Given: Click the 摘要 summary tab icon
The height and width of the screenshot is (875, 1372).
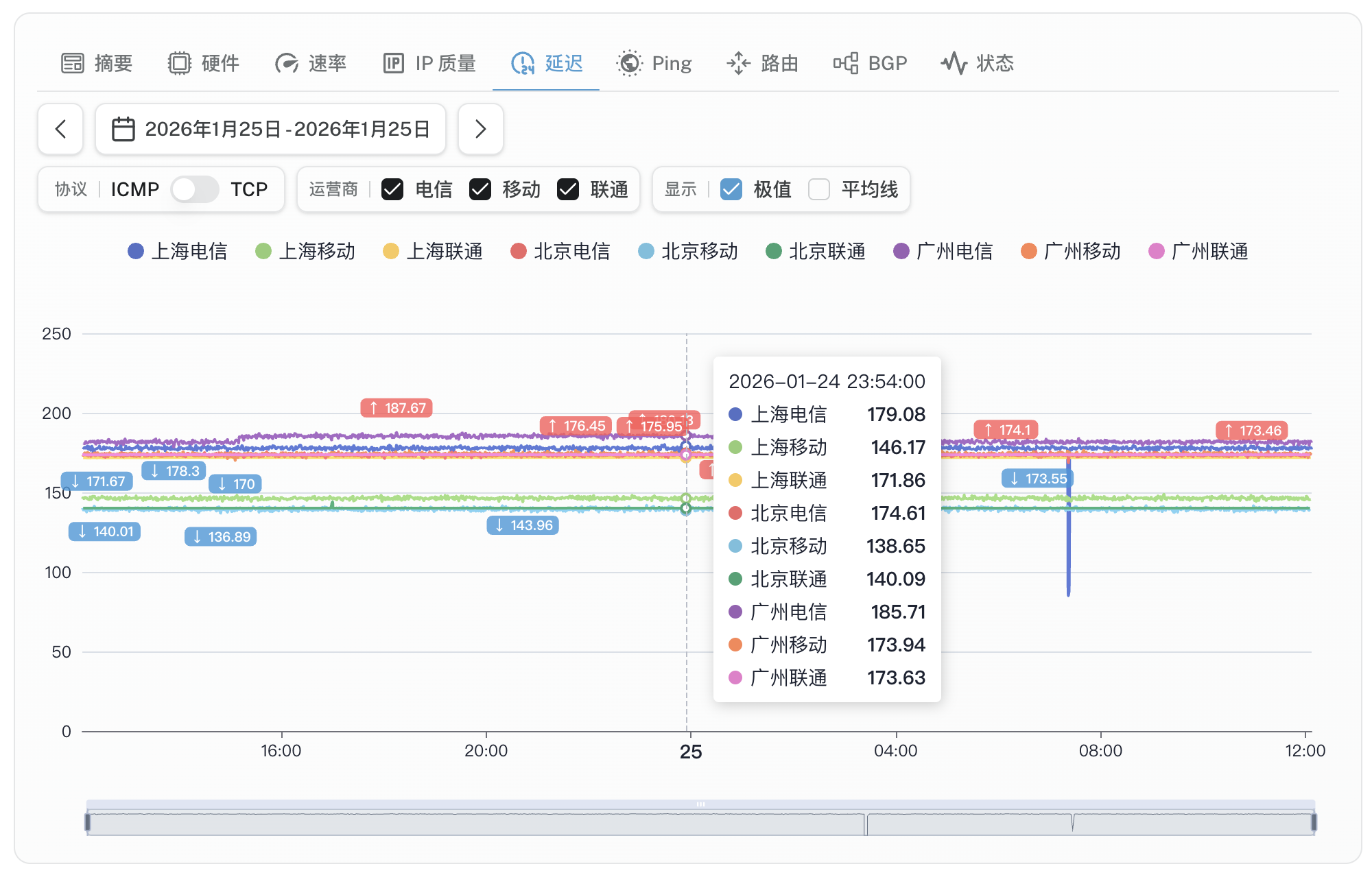Looking at the screenshot, I should 73,63.
